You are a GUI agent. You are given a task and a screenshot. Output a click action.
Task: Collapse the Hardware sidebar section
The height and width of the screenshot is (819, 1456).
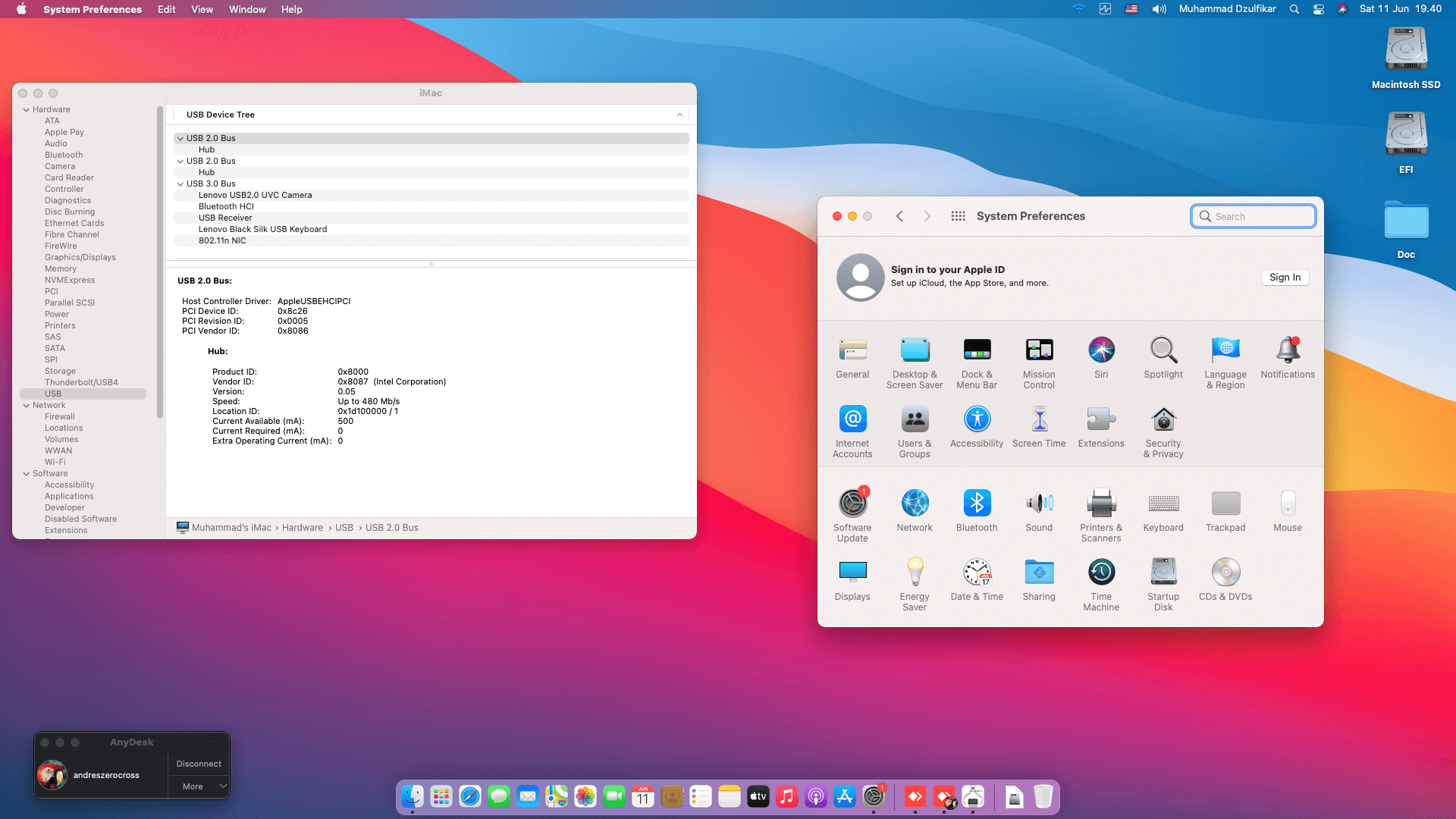click(x=27, y=109)
